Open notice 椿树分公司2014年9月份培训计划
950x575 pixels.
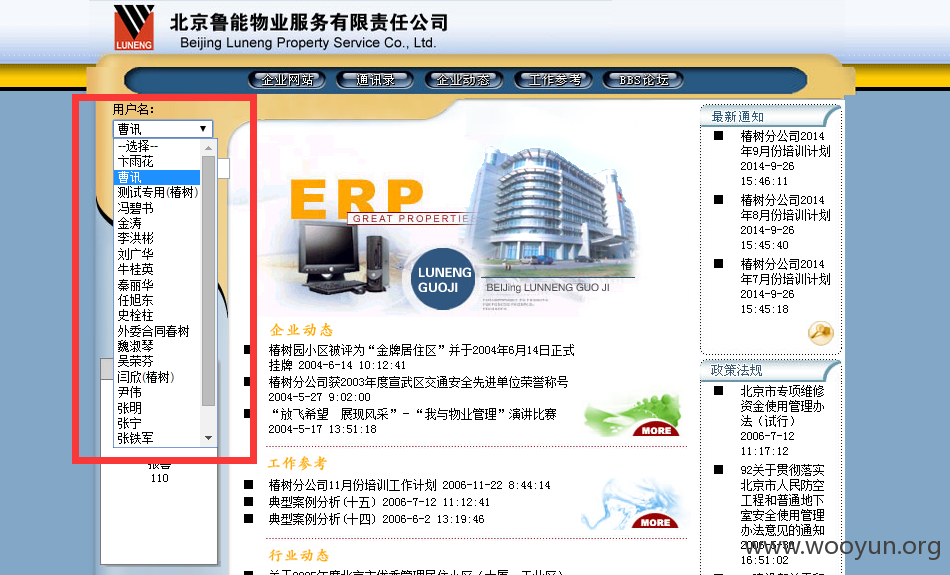(x=785, y=158)
